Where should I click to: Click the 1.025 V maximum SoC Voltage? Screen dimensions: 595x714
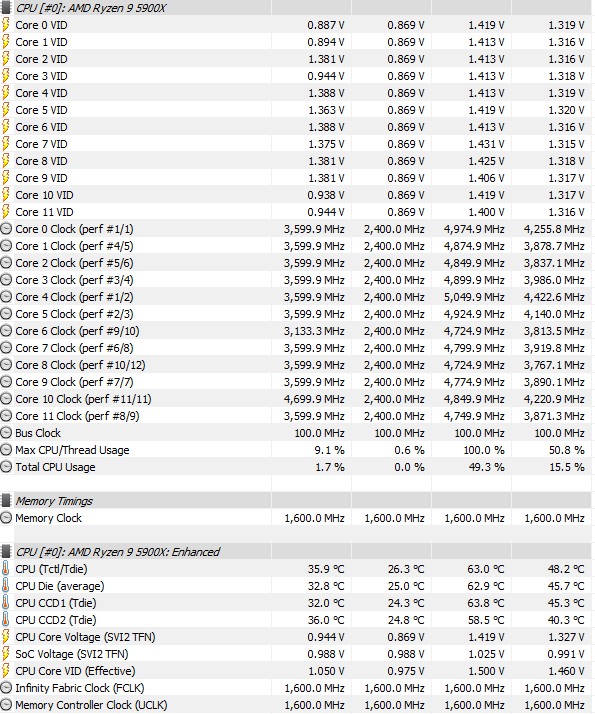pos(486,654)
